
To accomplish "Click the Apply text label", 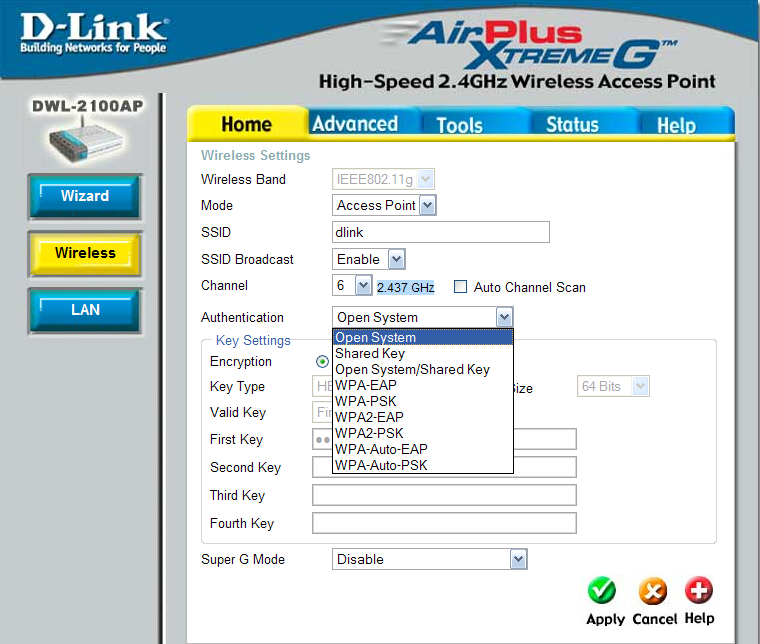I will [x=605, y=619].
